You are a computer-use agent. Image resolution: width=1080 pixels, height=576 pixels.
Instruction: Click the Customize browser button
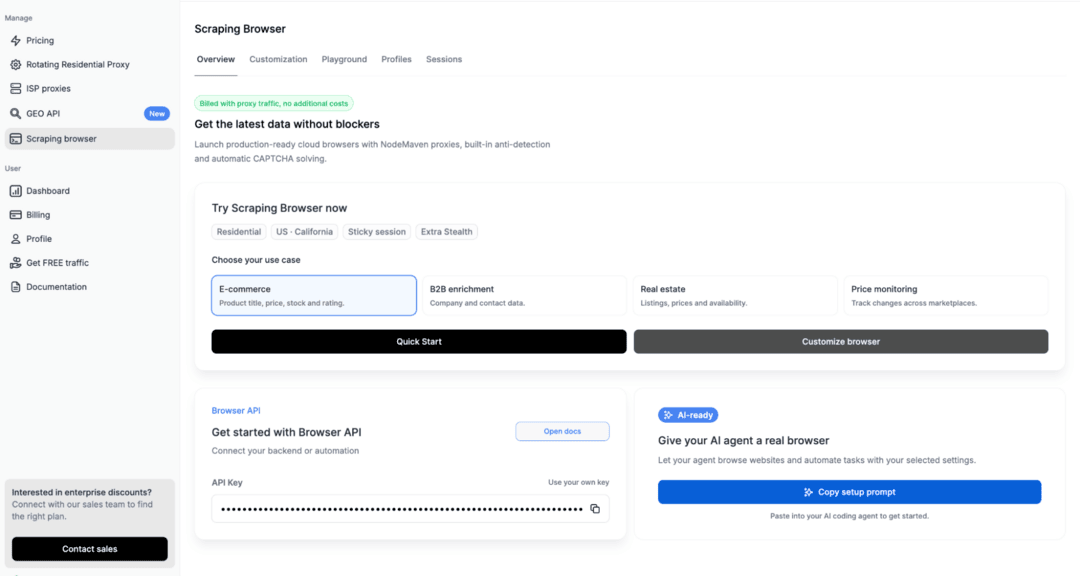click(841, 342)
